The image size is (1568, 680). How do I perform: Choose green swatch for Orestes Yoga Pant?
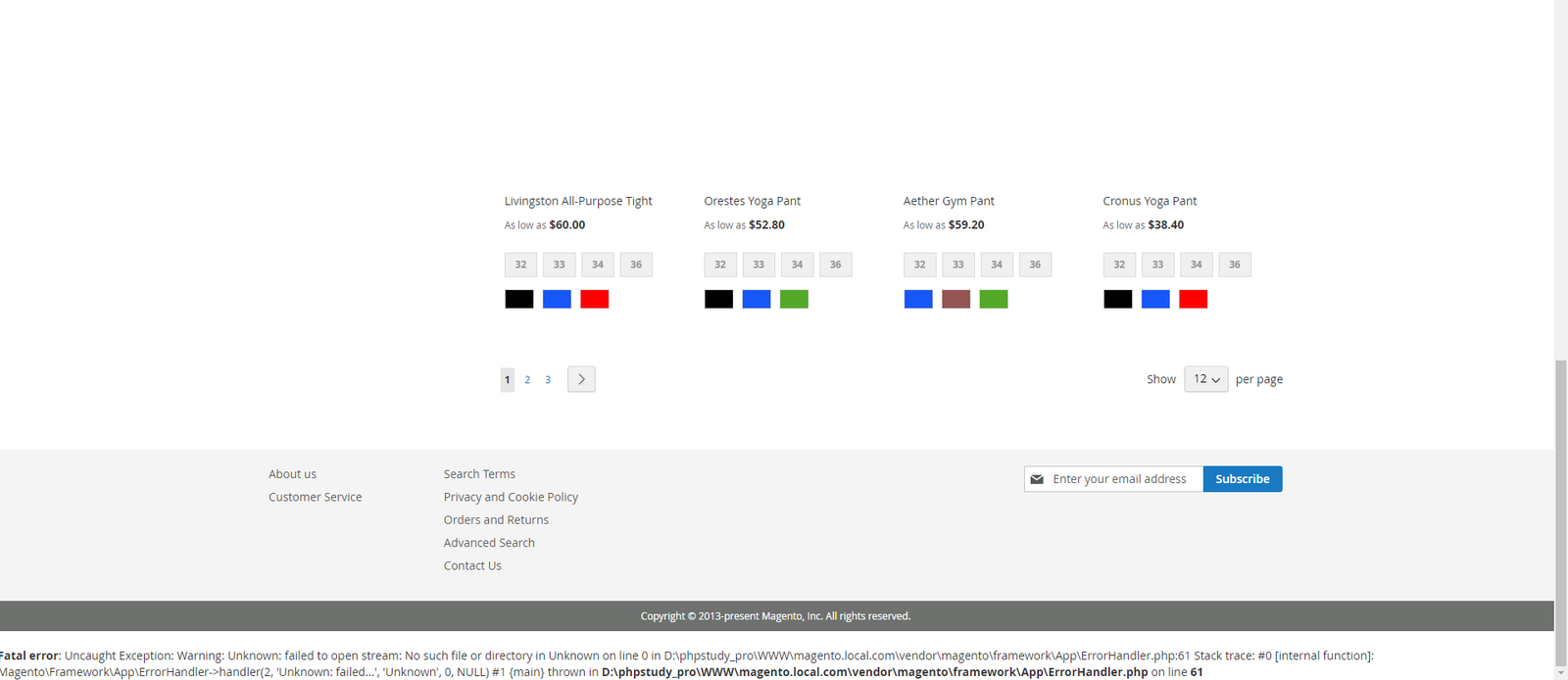pyautogui.click(x=794, y=300)
